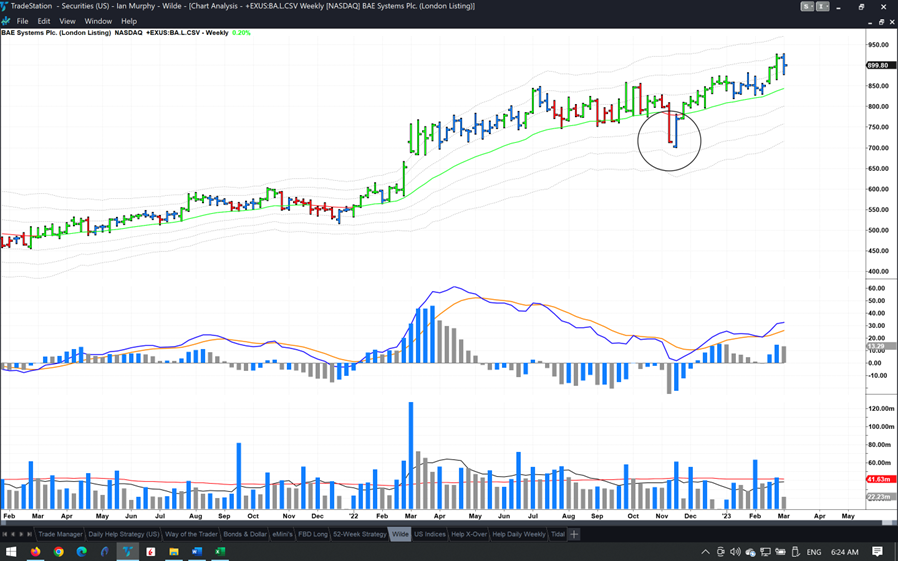Launch Firefox from the taskbar
Image resolution: width=898 pixels, height=561 pixels.
(x=36, y=552)
